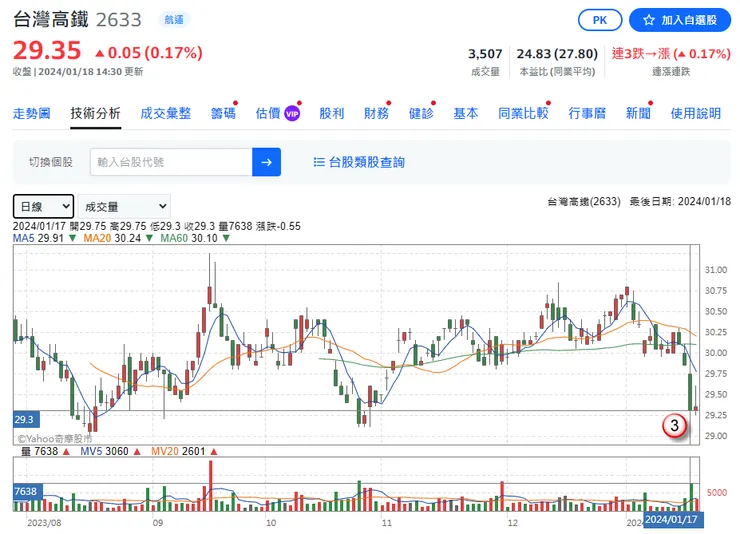
Task: Click the MV20 2601 label
Action: (x=178, y=451)
